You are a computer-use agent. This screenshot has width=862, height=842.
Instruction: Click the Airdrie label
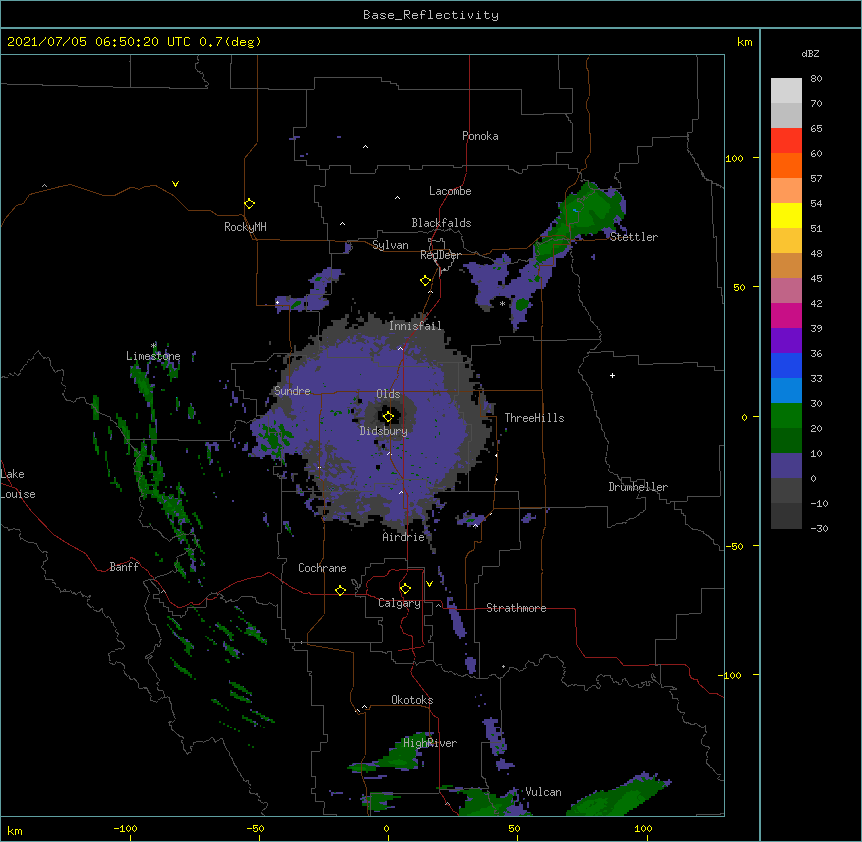pos(404,537)
